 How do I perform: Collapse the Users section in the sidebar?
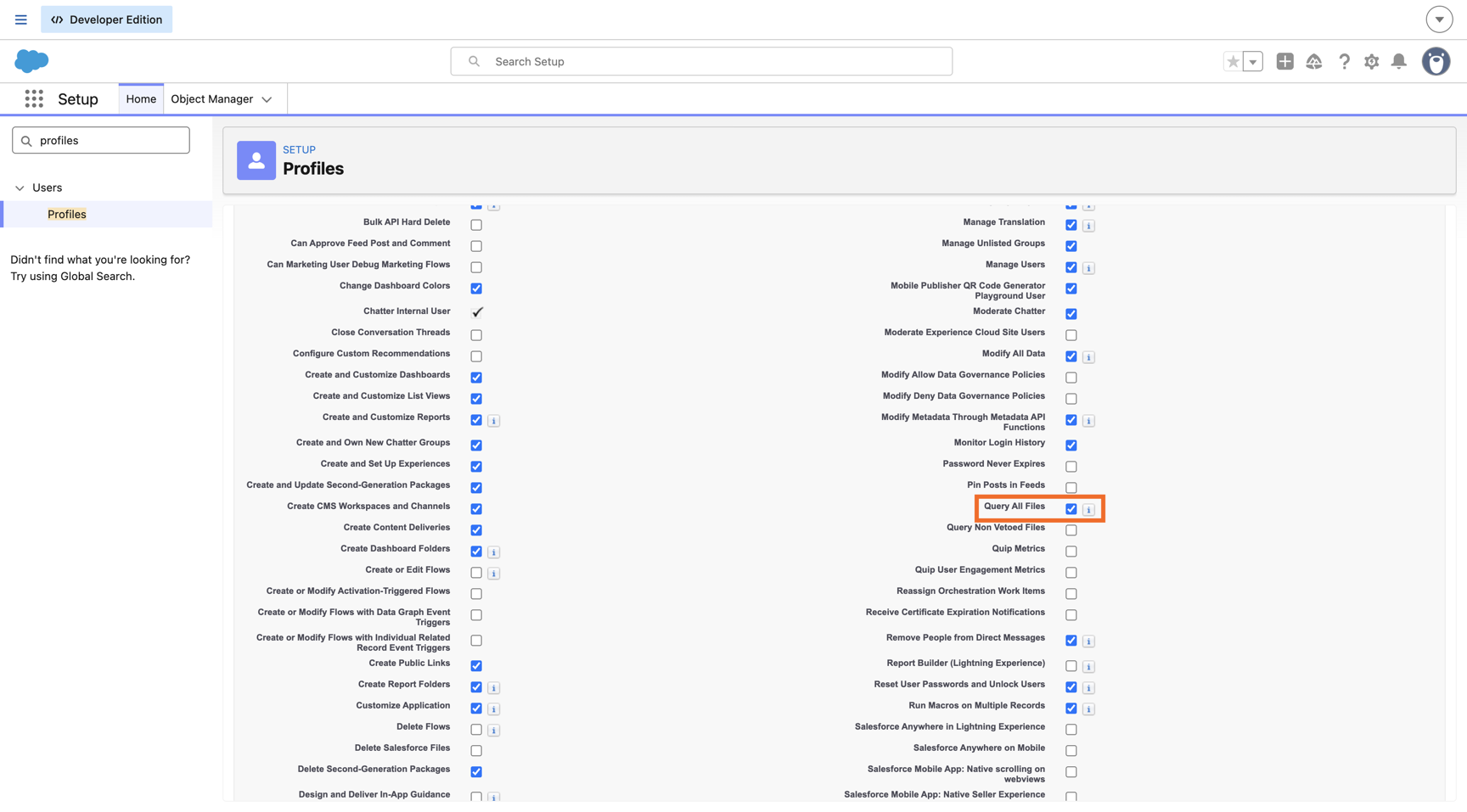(20, 188)
